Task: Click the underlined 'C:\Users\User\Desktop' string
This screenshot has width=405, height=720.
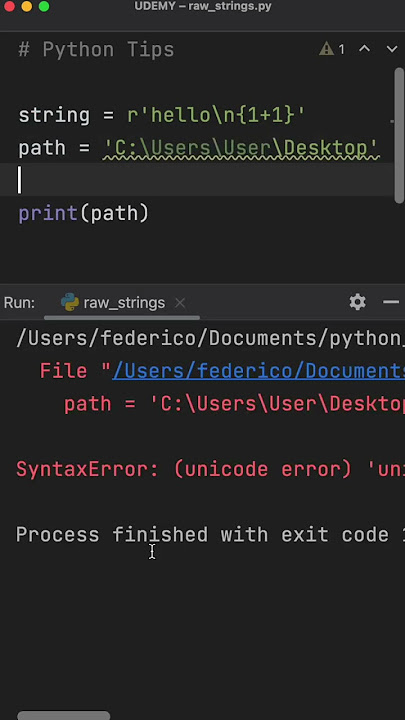Action: [241, 148]
